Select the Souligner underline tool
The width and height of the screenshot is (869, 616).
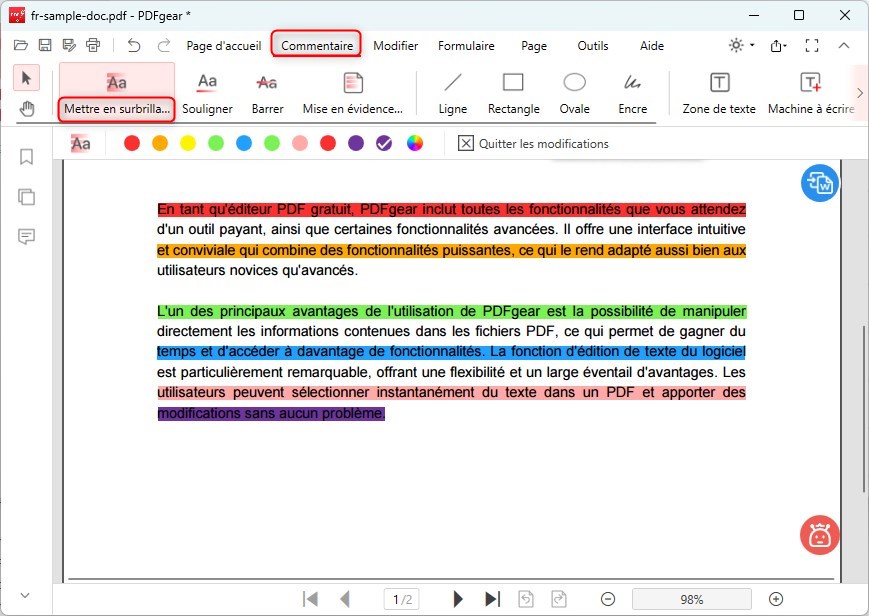207,93
